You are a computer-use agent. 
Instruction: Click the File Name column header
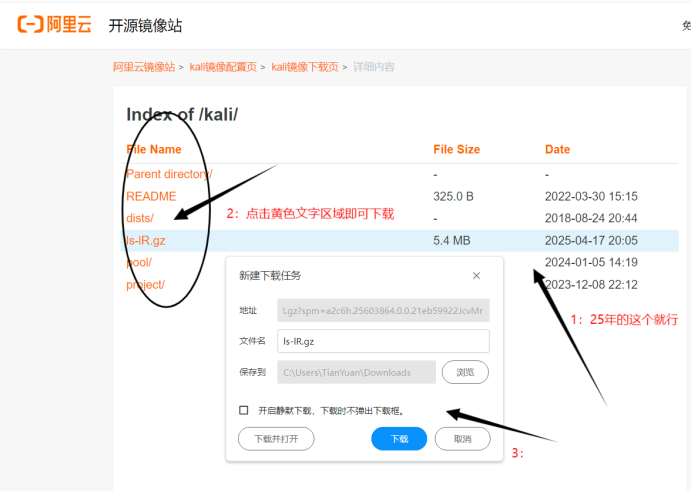click(x=154, y=149)
